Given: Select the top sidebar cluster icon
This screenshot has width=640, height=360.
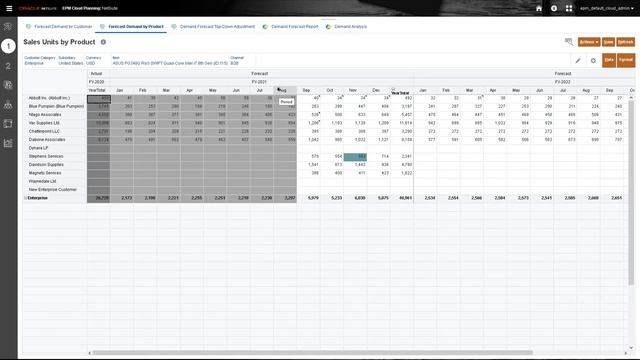Looking at the screenshot, I should point(8,27).
